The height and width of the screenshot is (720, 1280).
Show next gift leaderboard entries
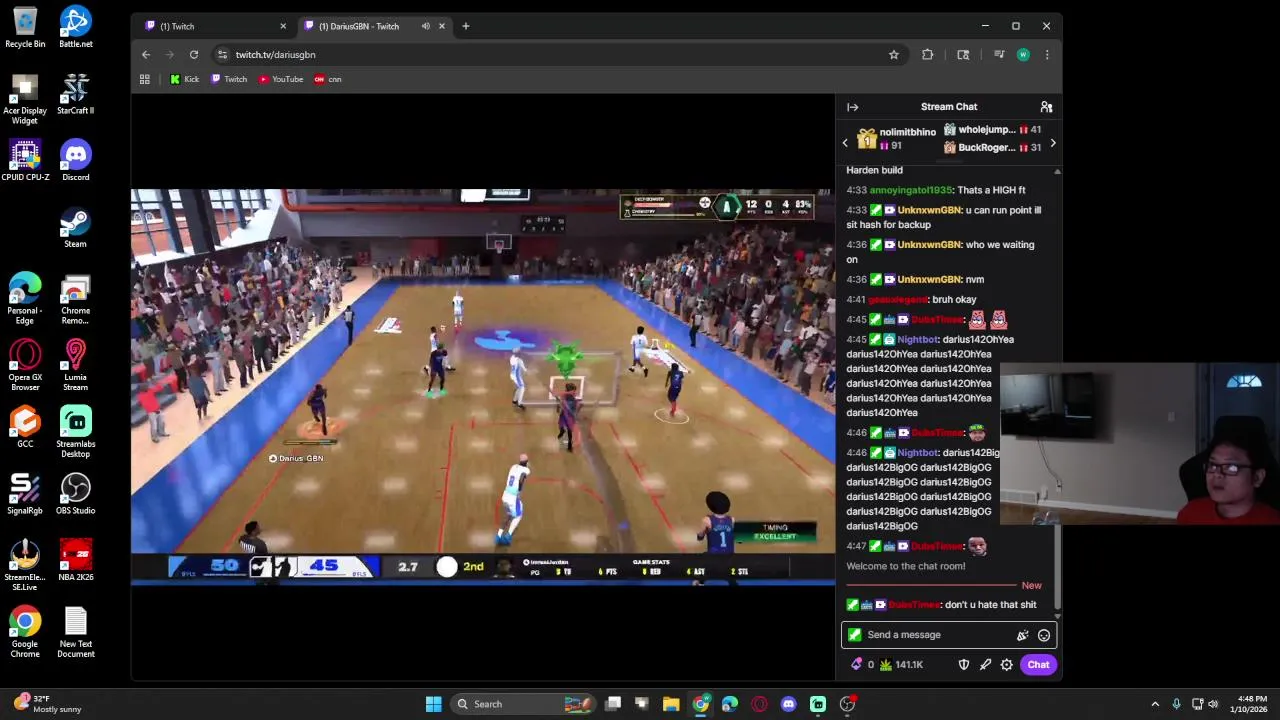coord(1052,143)
